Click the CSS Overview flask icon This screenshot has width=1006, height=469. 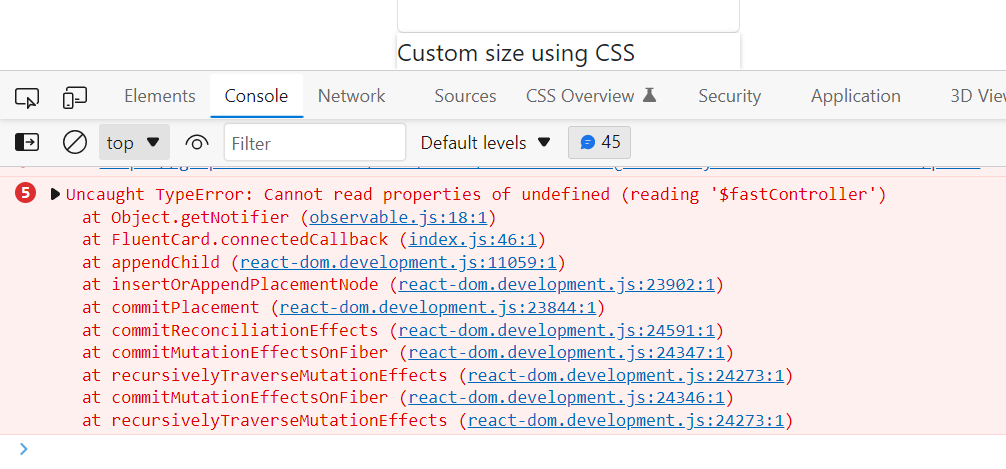click(x=649, y=96)
